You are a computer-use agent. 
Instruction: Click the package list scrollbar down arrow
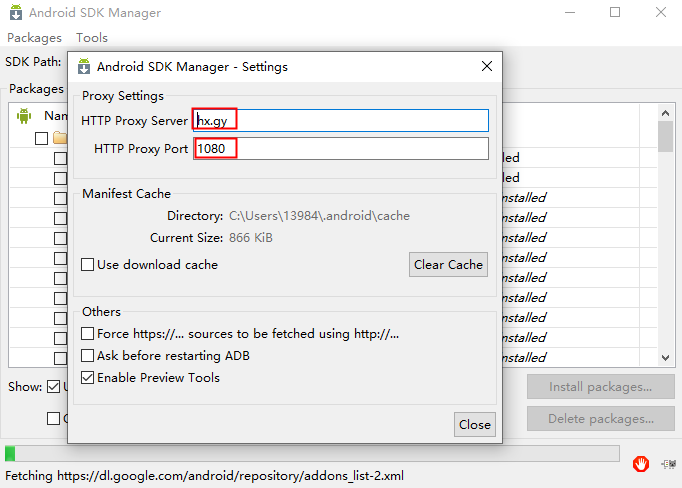(x=665, y=358)
